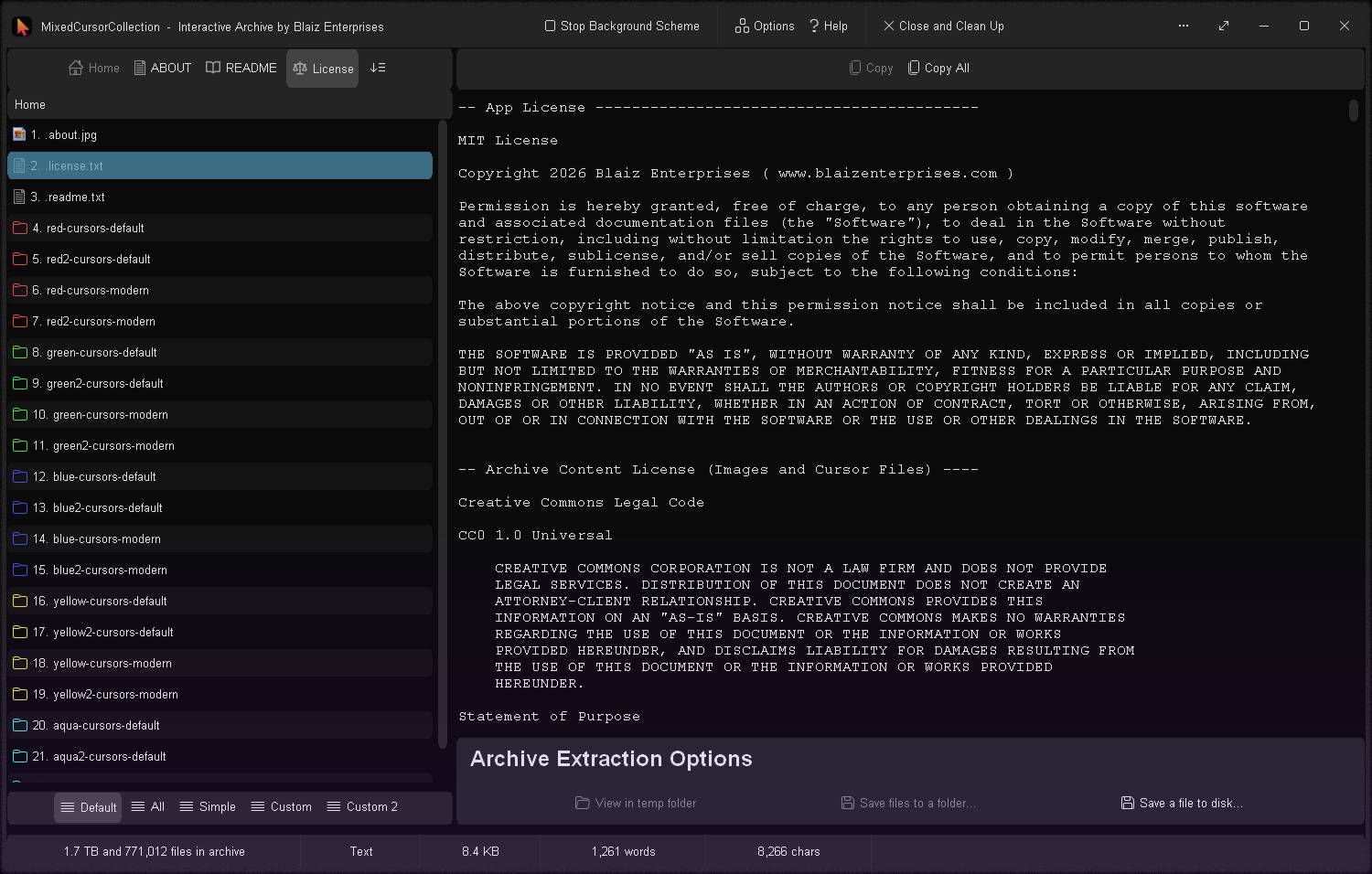Screen dimensions: 1372x874
Task: Click Save files to a folder
Action: tap(908, 803)
